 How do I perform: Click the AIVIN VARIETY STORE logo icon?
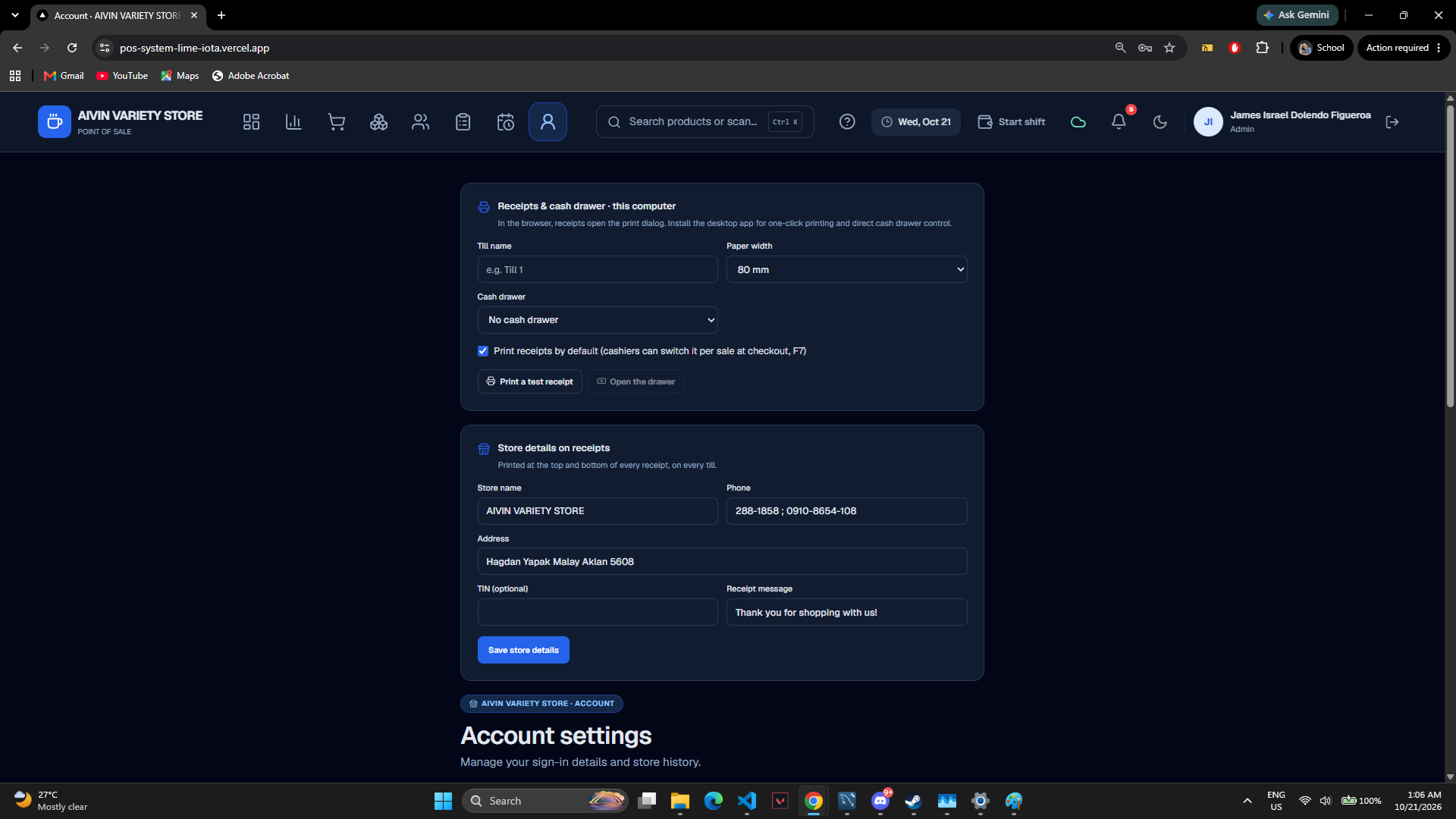(x=55, y=121)
